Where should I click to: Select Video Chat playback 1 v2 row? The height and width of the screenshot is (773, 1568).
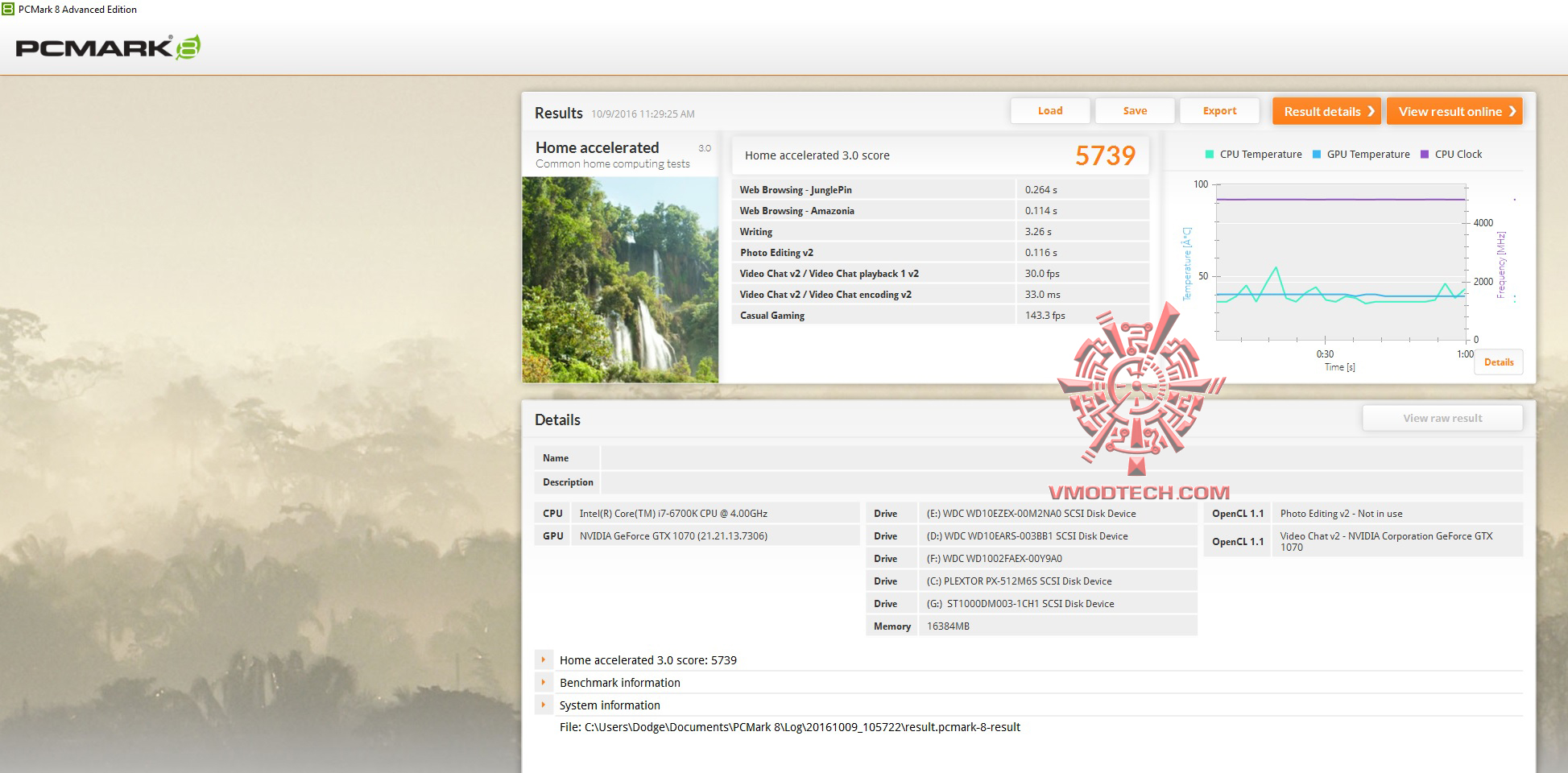point(940,274)
